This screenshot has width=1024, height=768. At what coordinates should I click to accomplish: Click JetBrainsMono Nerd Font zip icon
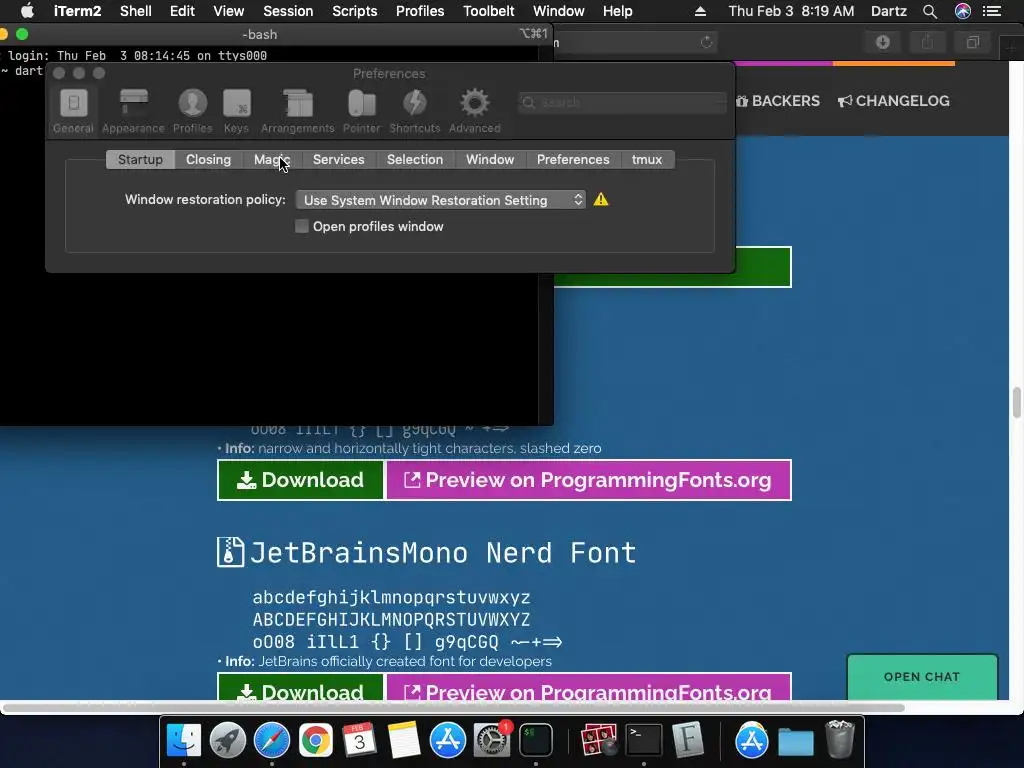pos(230,552)
